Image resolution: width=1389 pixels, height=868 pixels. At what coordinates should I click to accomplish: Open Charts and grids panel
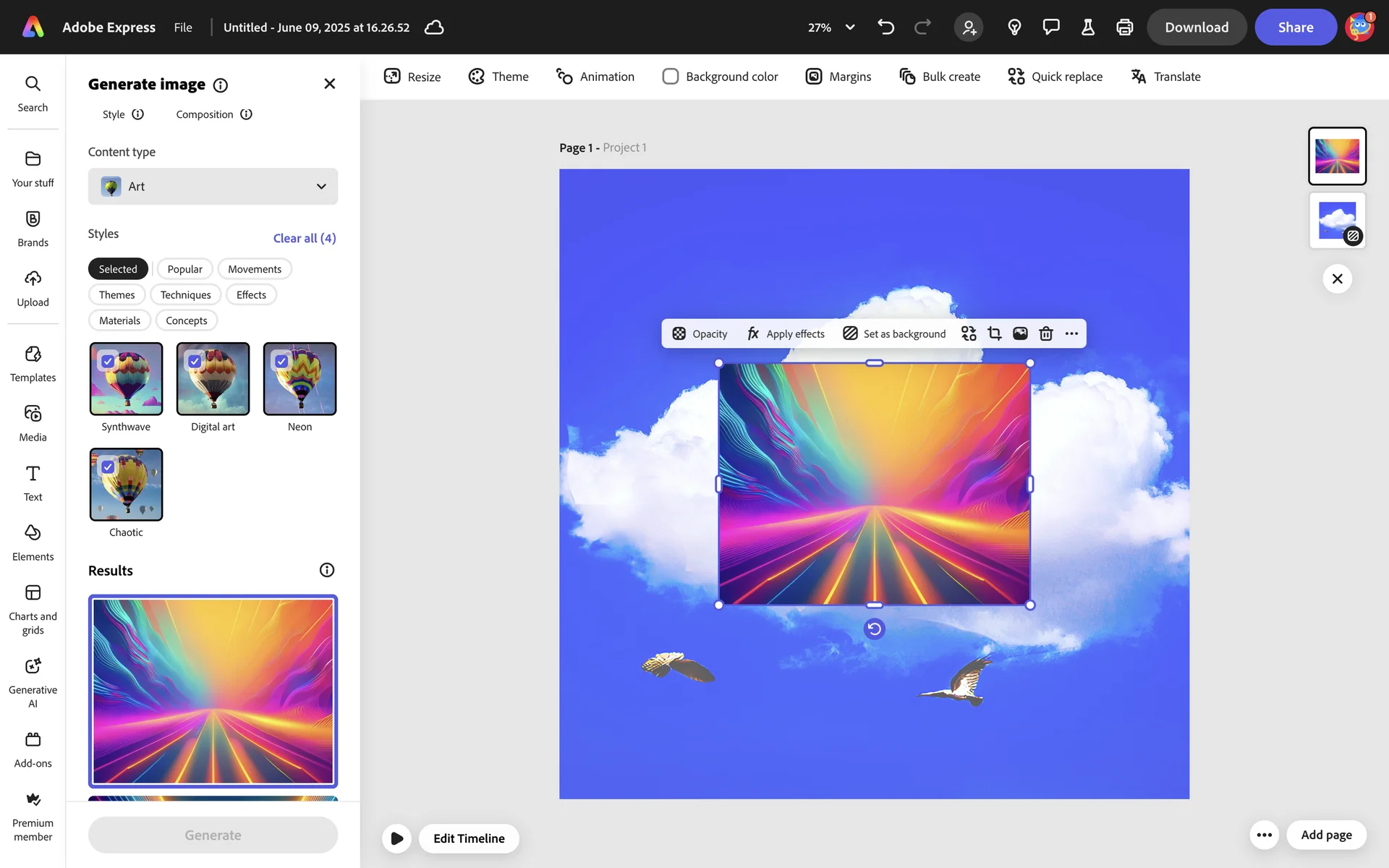coord(33,609)
